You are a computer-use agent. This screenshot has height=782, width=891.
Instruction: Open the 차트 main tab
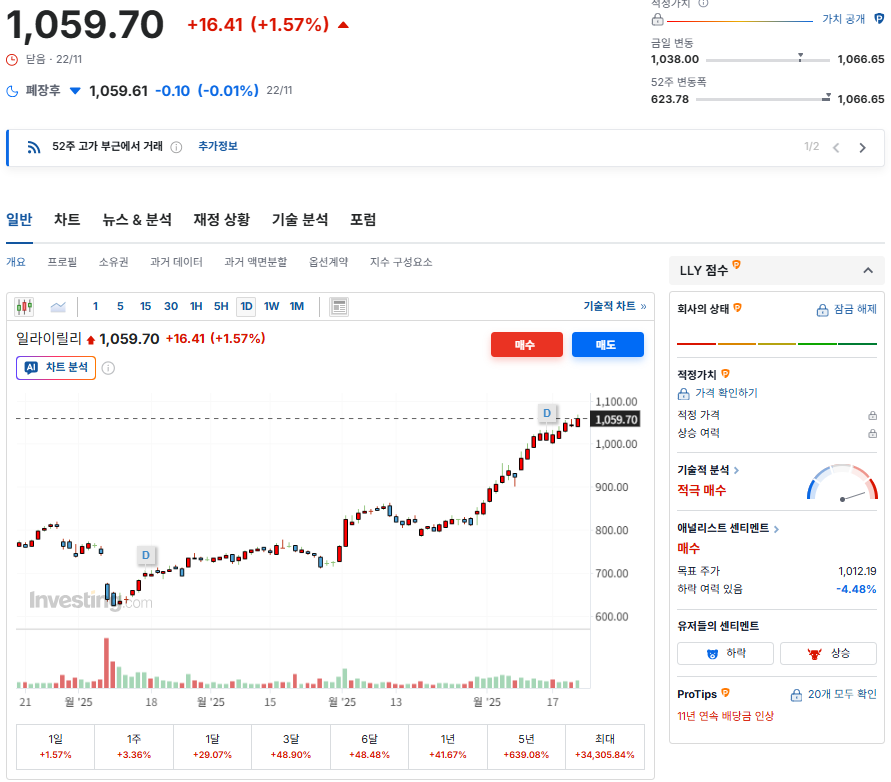tap(67, 220)
